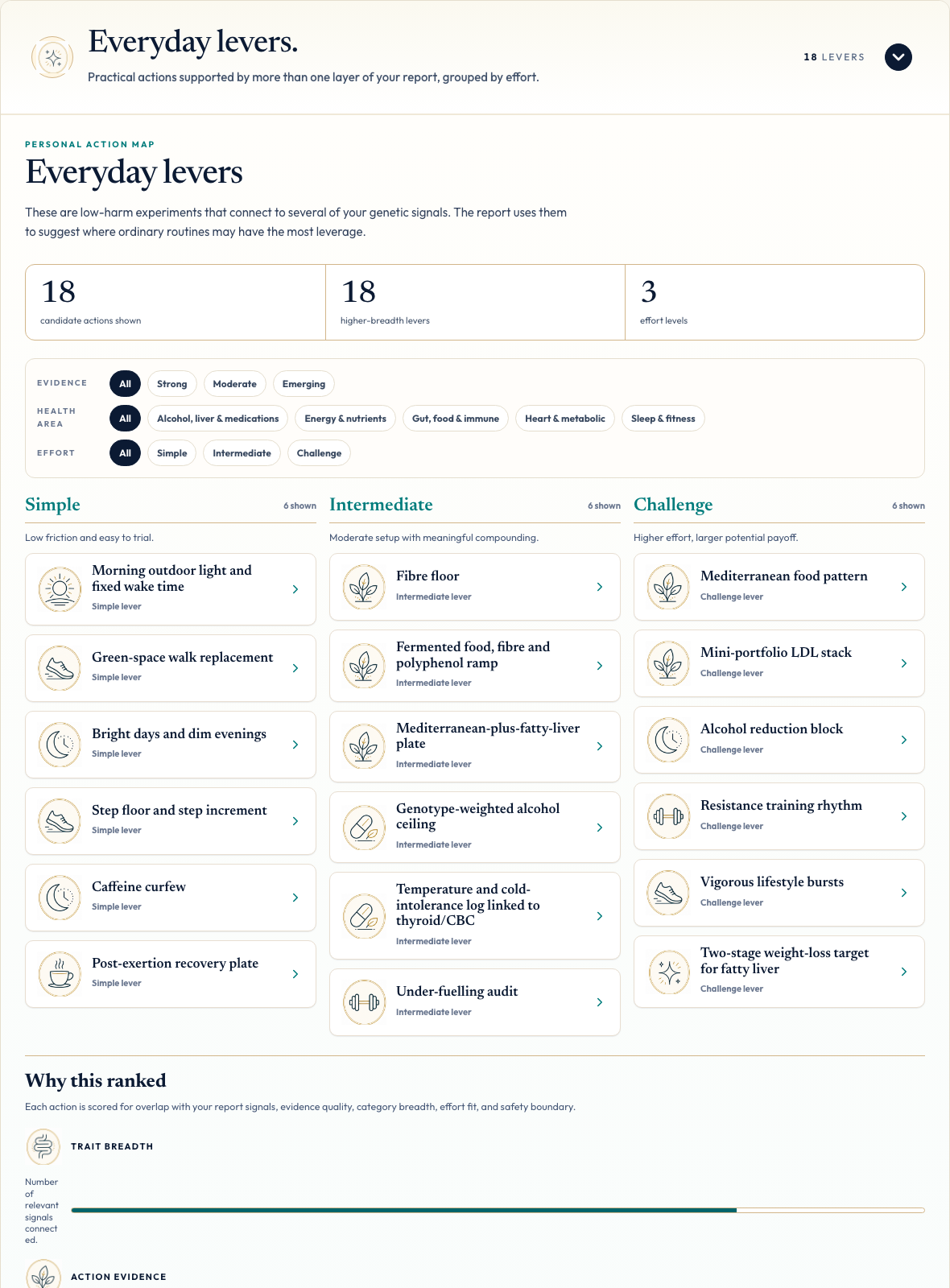Filter effort by Simple
950x1288 pixels.
pos(171,453)
